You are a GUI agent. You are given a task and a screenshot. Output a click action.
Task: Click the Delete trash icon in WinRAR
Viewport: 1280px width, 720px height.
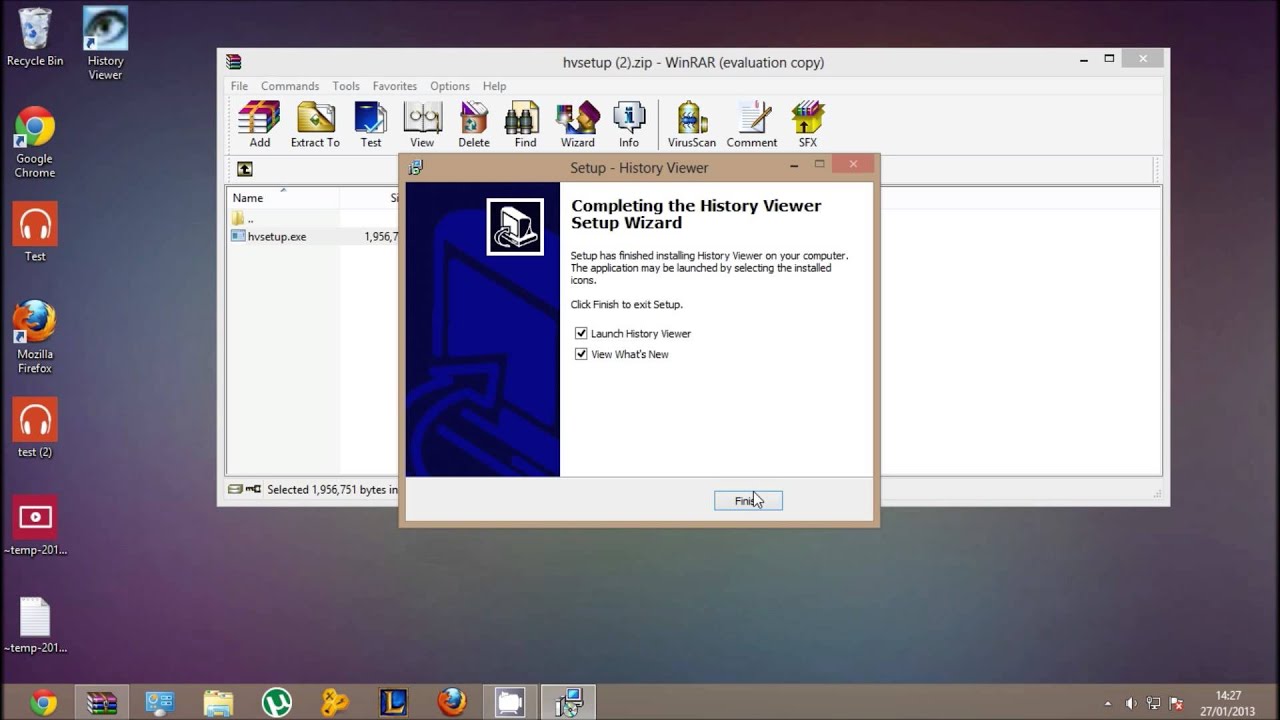tap(474, 124)
